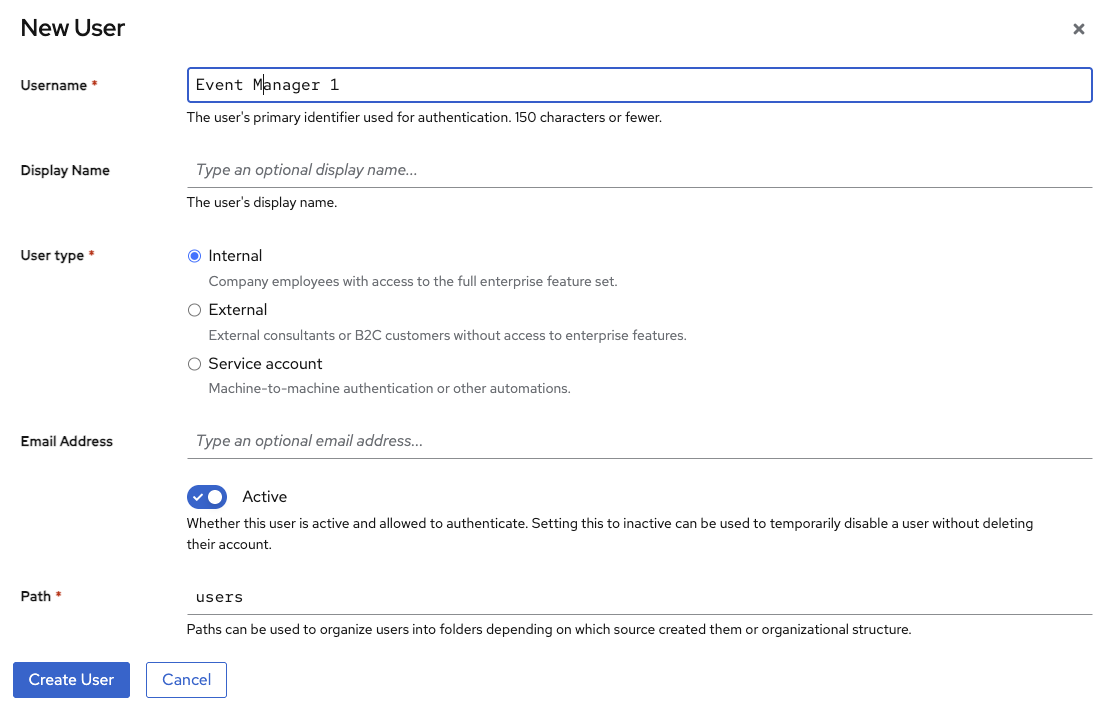The image size is (1110, 708).
Task: Click the Username field label
Action: point(54,86)
